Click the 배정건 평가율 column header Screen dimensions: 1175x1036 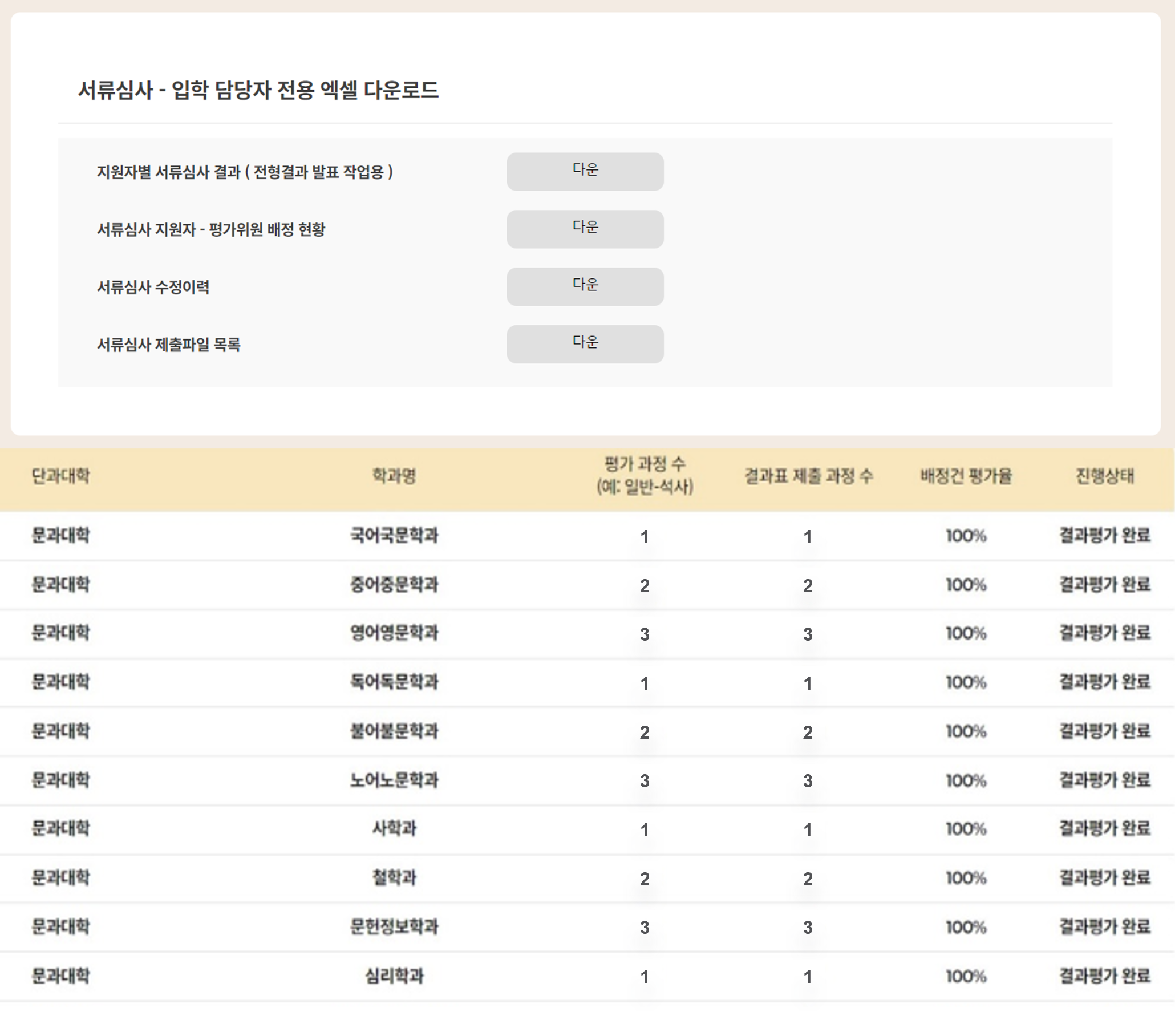pos(966,476)
